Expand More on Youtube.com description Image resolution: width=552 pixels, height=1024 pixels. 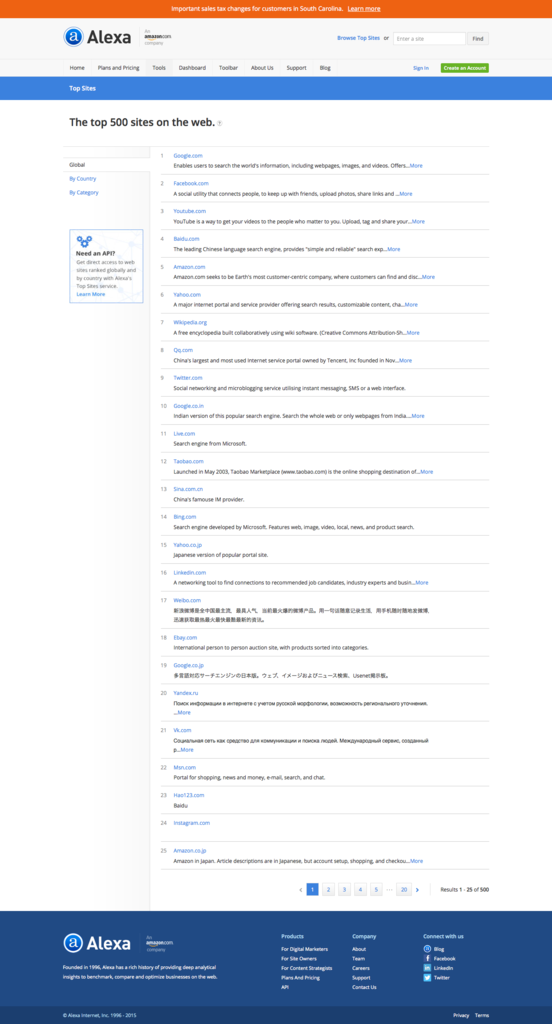[418, 221]
